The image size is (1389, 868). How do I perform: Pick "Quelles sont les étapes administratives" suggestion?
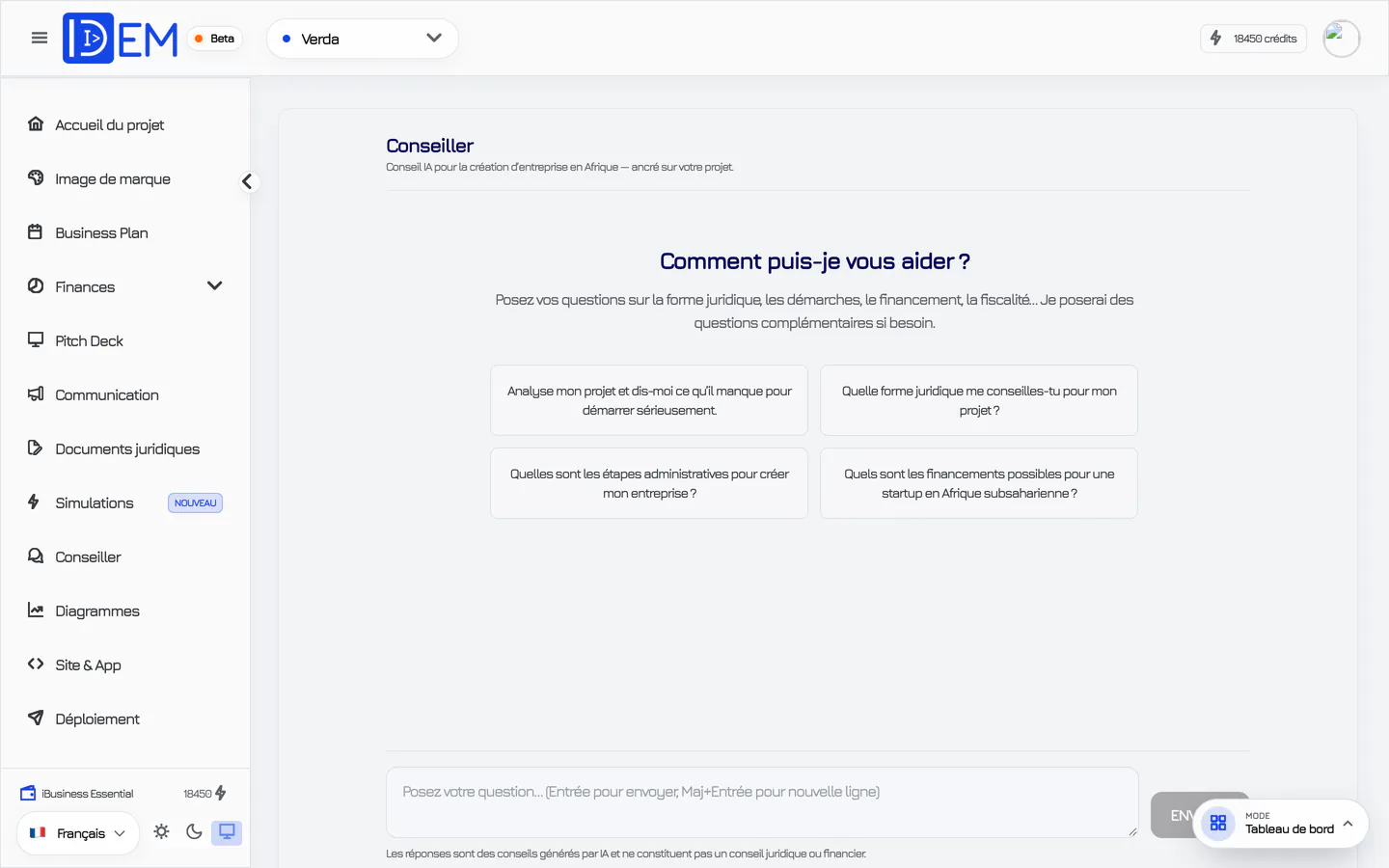[x=649, y=483]
